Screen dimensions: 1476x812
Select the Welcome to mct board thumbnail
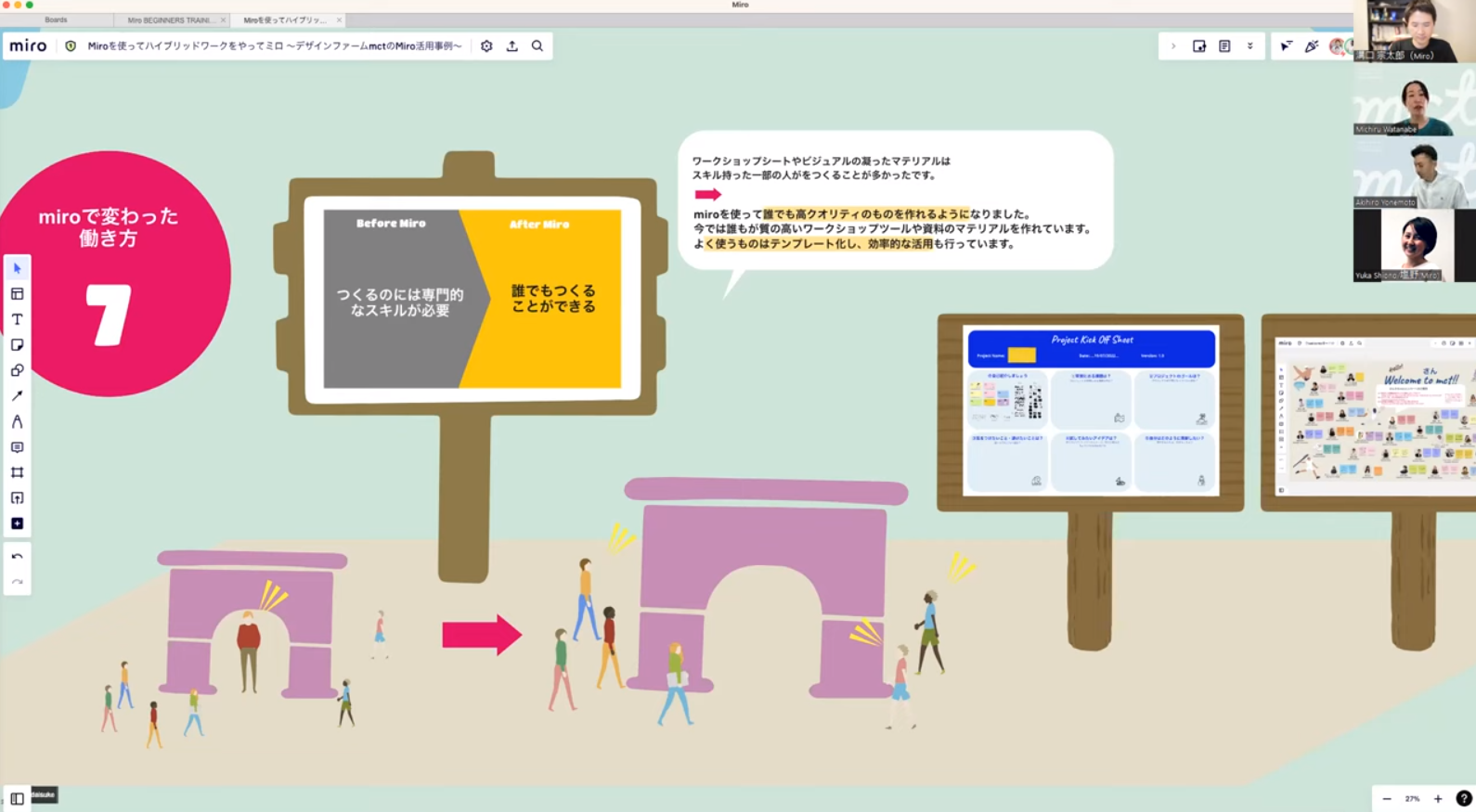pos(1375,416)
